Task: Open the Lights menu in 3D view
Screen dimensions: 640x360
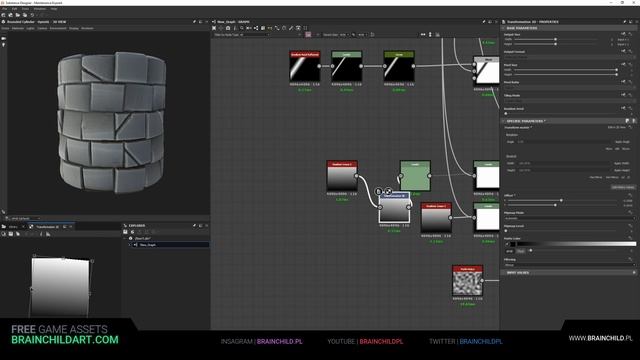Action: click(30, 29)
